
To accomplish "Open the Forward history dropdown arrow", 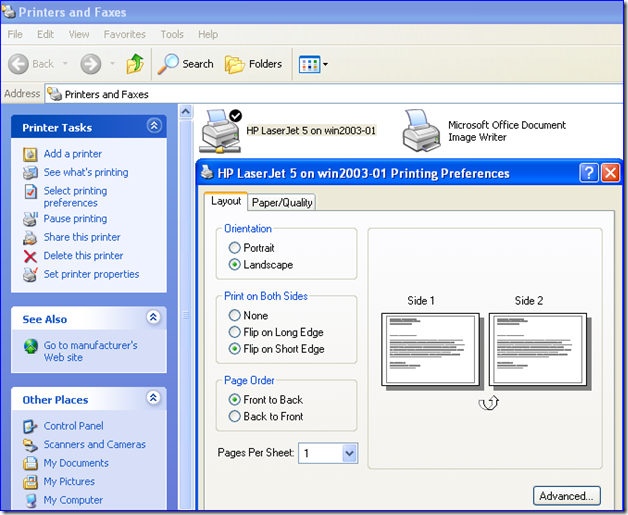I will tap(113, 63).
